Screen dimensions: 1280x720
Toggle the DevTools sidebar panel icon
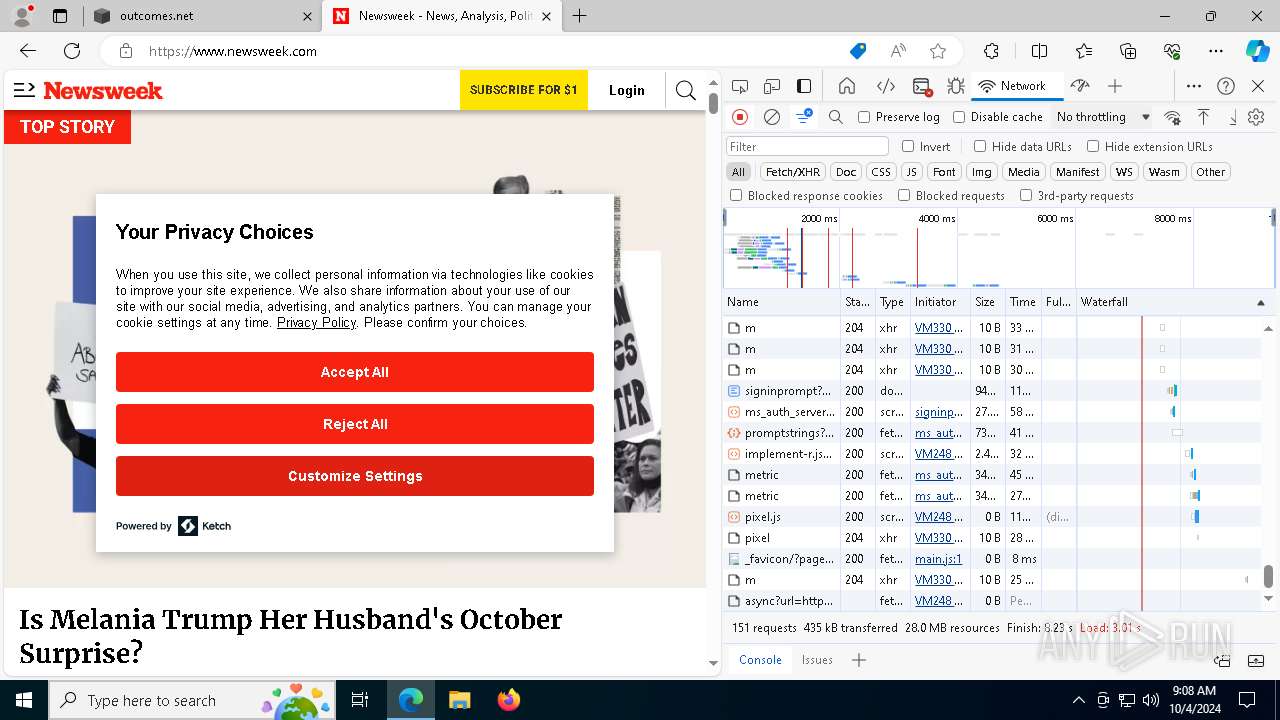coord(804,86)
